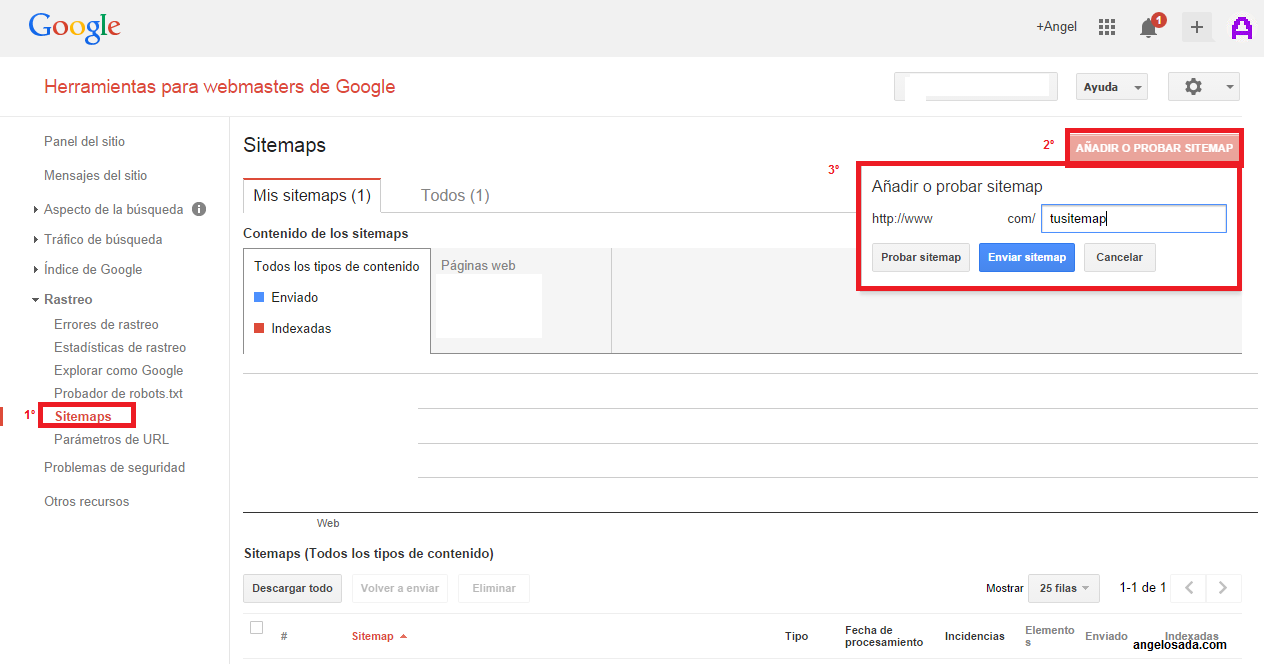Open Otros recursos
1264x664 pixels.
pyautogui.click(x=86, y=501)
